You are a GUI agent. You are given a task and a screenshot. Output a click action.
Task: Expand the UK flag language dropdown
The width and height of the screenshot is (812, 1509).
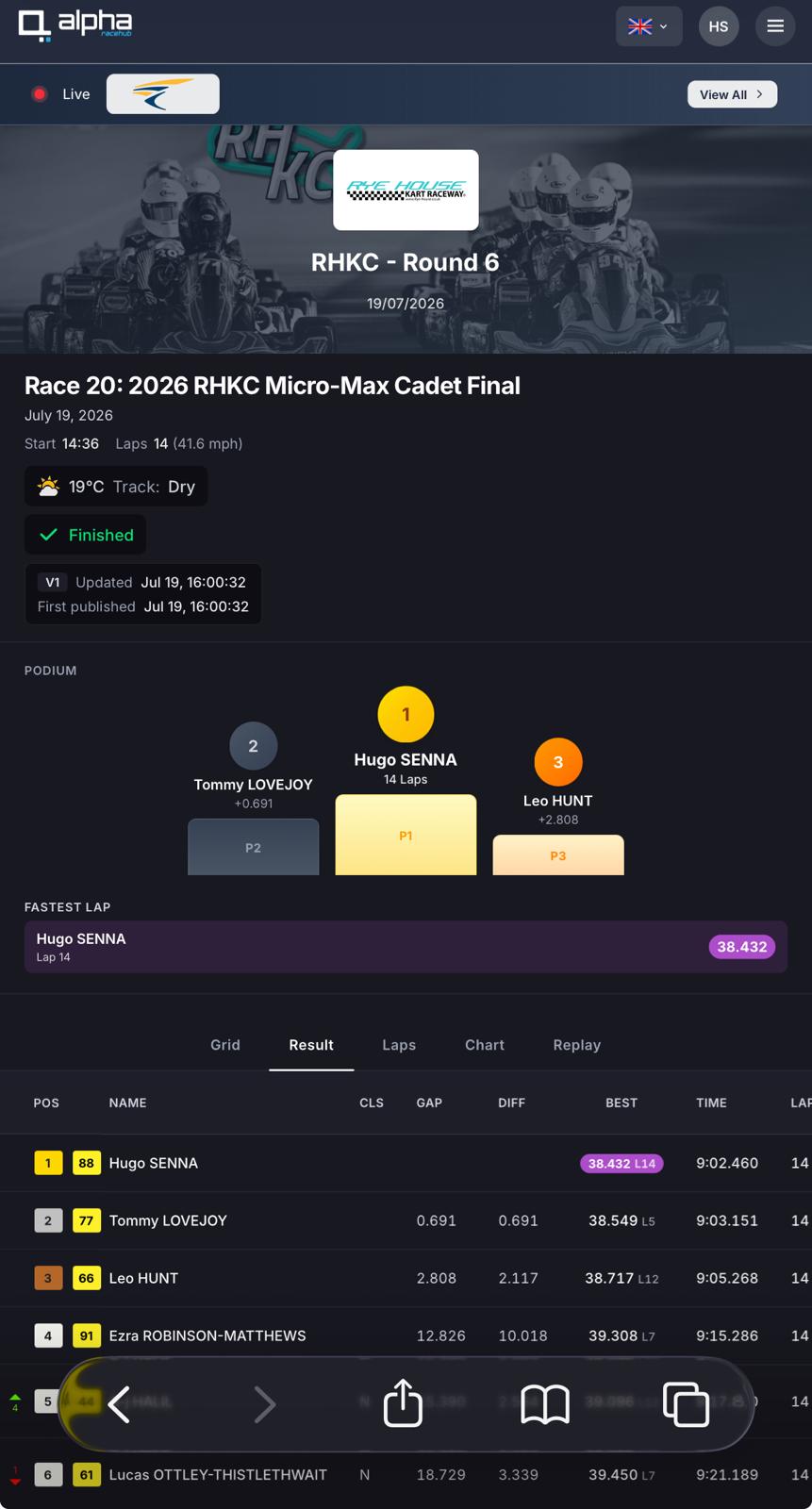click(649, 26)
